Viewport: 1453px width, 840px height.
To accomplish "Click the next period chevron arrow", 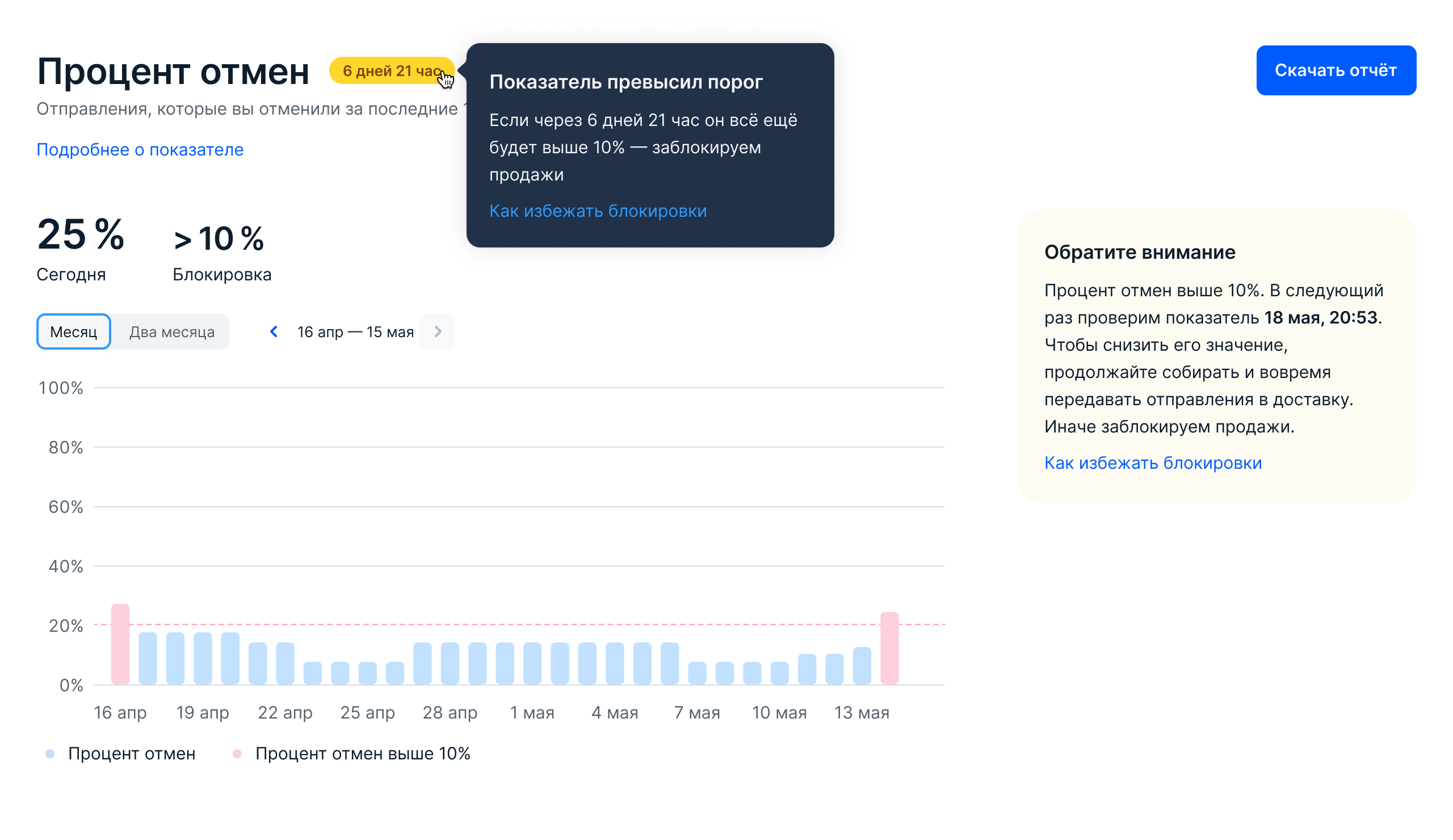I will click(437, 331).
